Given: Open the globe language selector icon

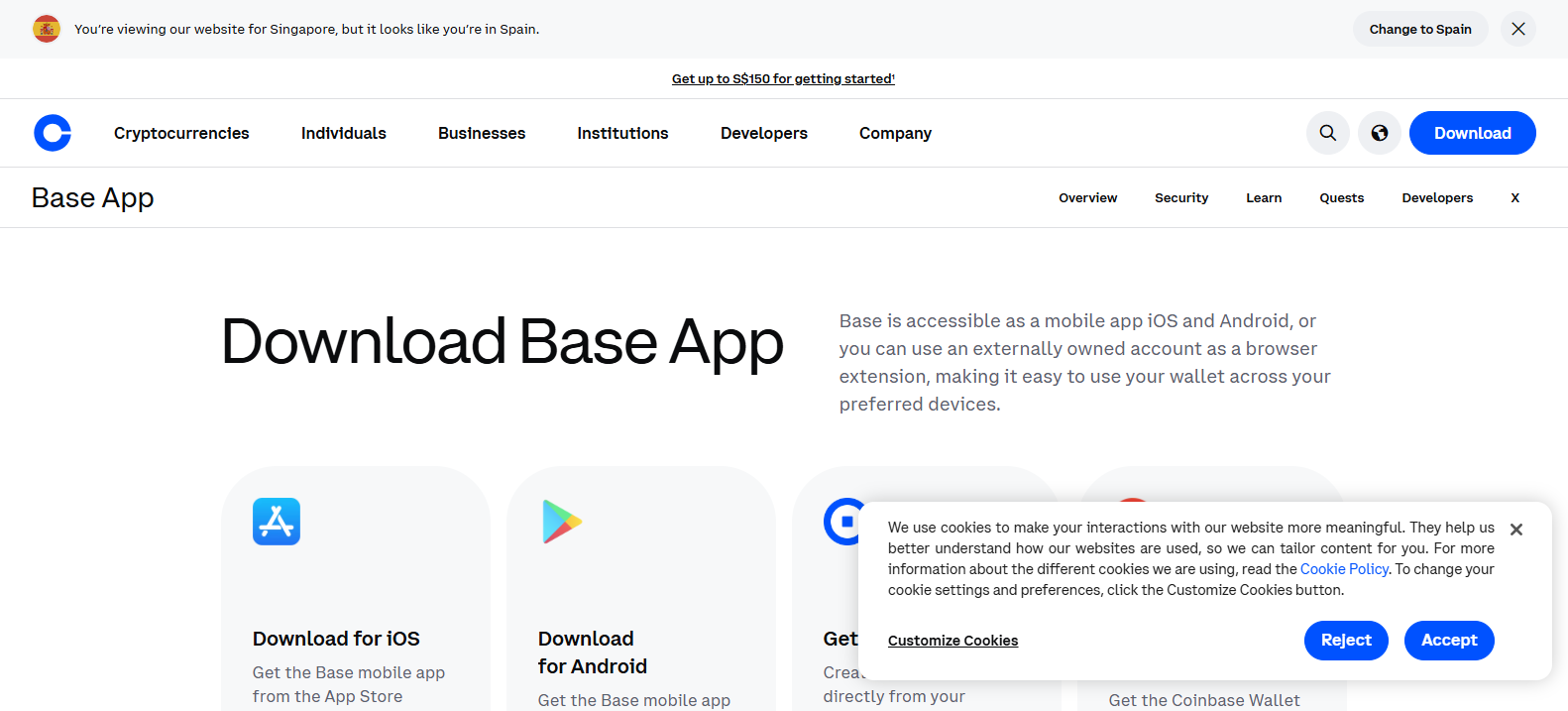Looking at the screenshot, I should (x=1380, y=133).
